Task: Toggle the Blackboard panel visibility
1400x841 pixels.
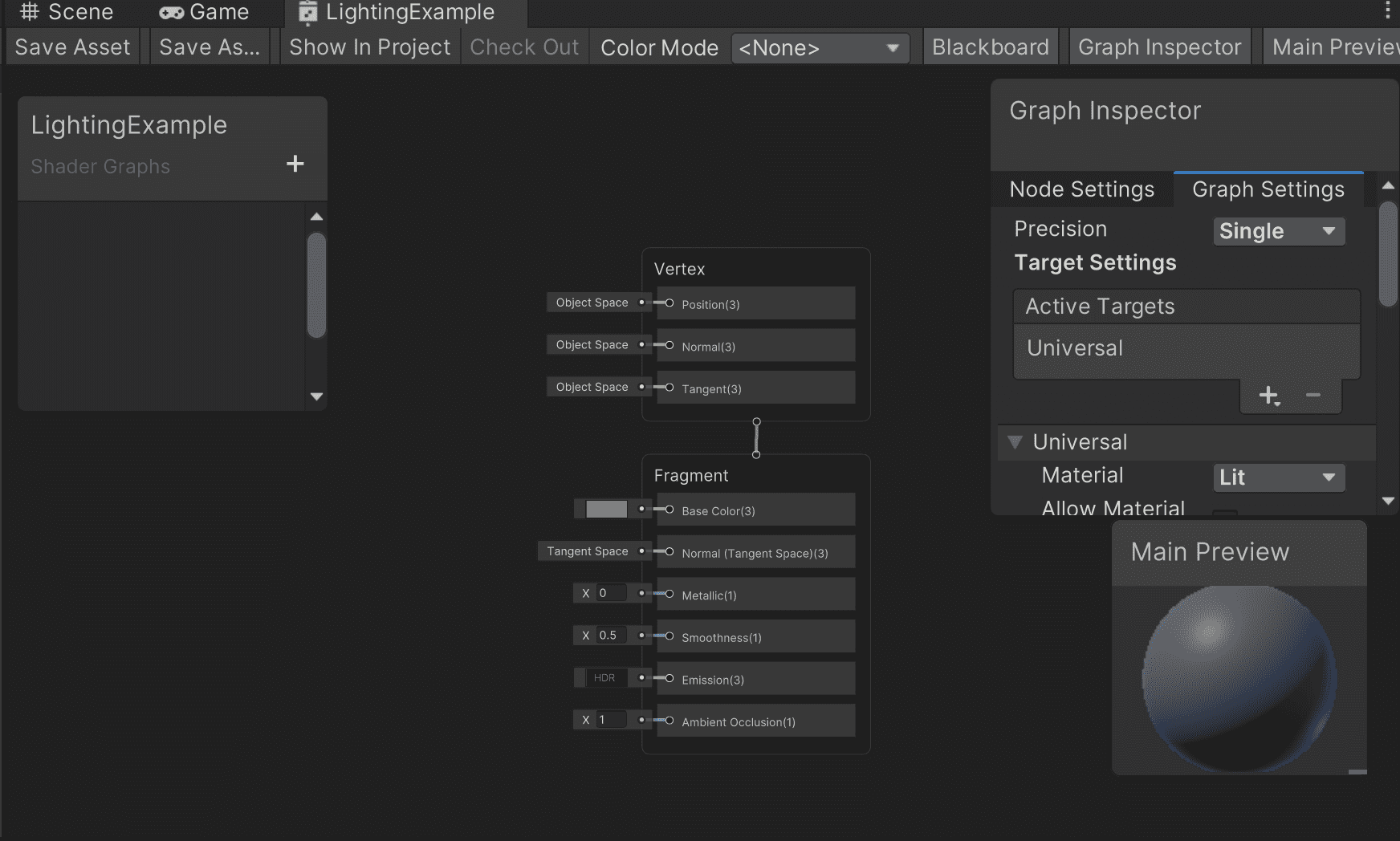Action: pos(991,47)
